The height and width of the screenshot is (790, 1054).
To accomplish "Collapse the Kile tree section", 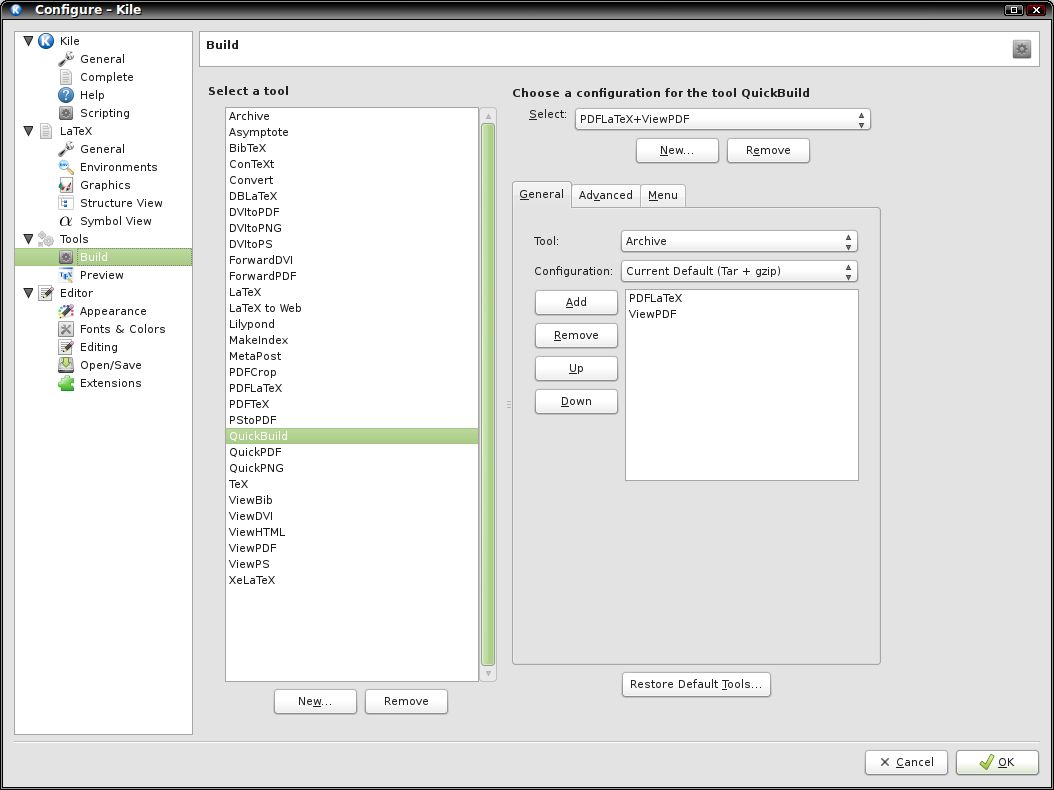I will click(28, 41).
